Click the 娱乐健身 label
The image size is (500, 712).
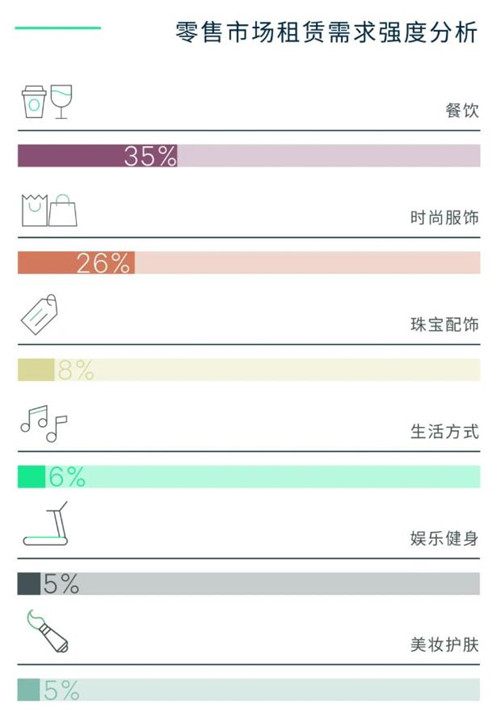tap(445, 539)
